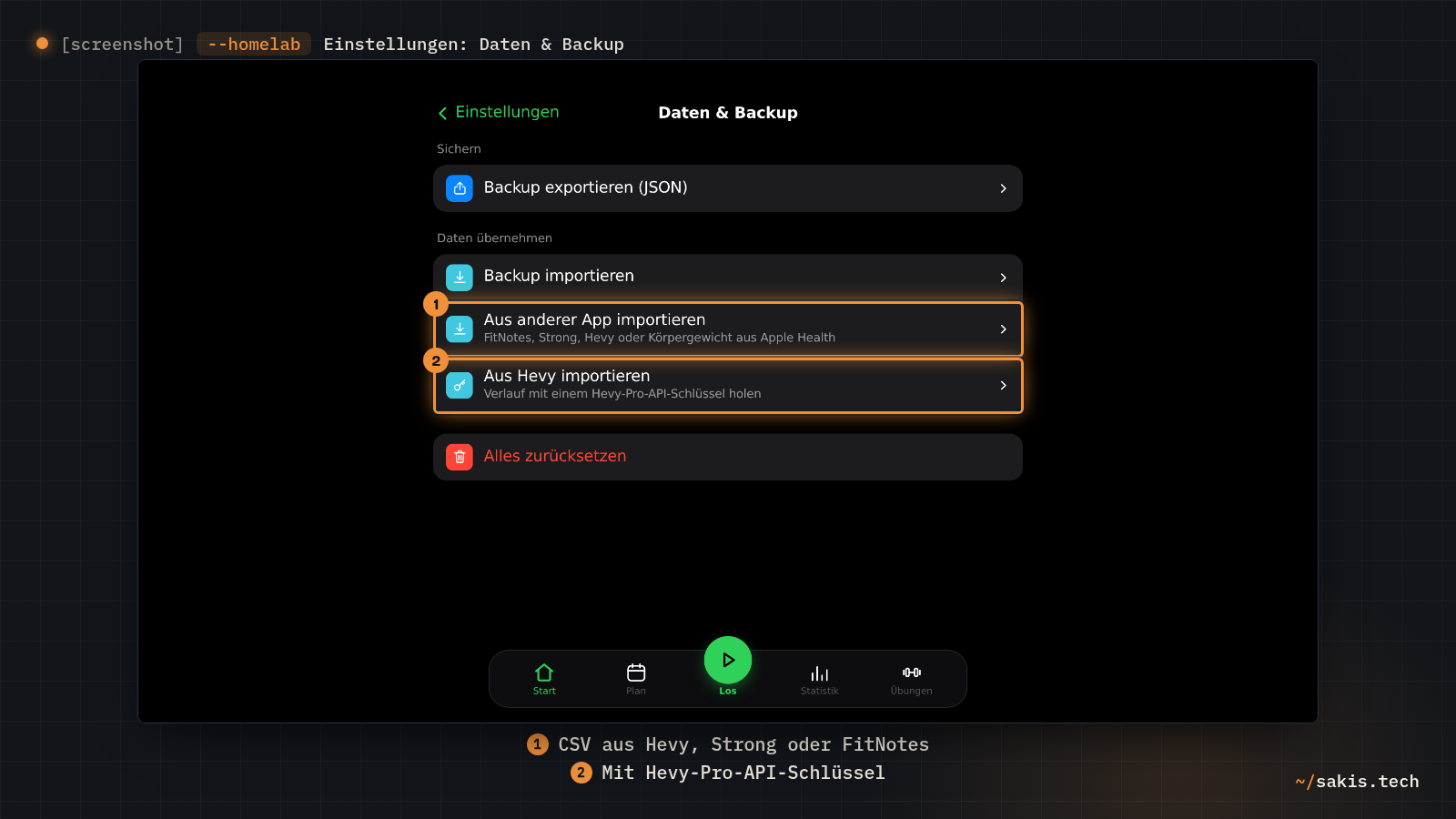Switch to the Statistik tab label

coord(820,691)
